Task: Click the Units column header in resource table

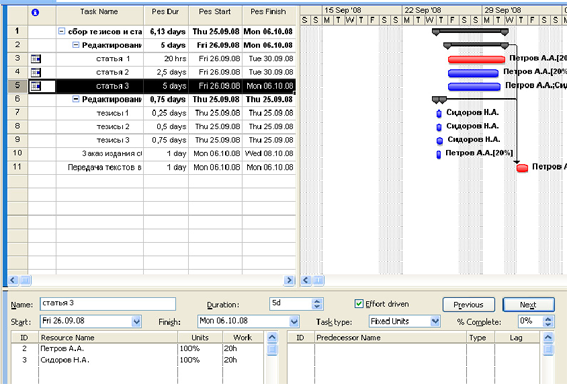Action: click(x=200, y=338)
